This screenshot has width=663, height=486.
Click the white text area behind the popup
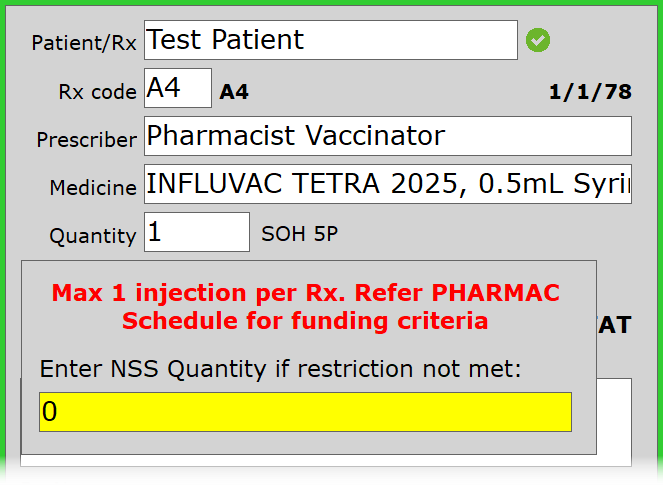pyautogui.click(x=615, y=420)
